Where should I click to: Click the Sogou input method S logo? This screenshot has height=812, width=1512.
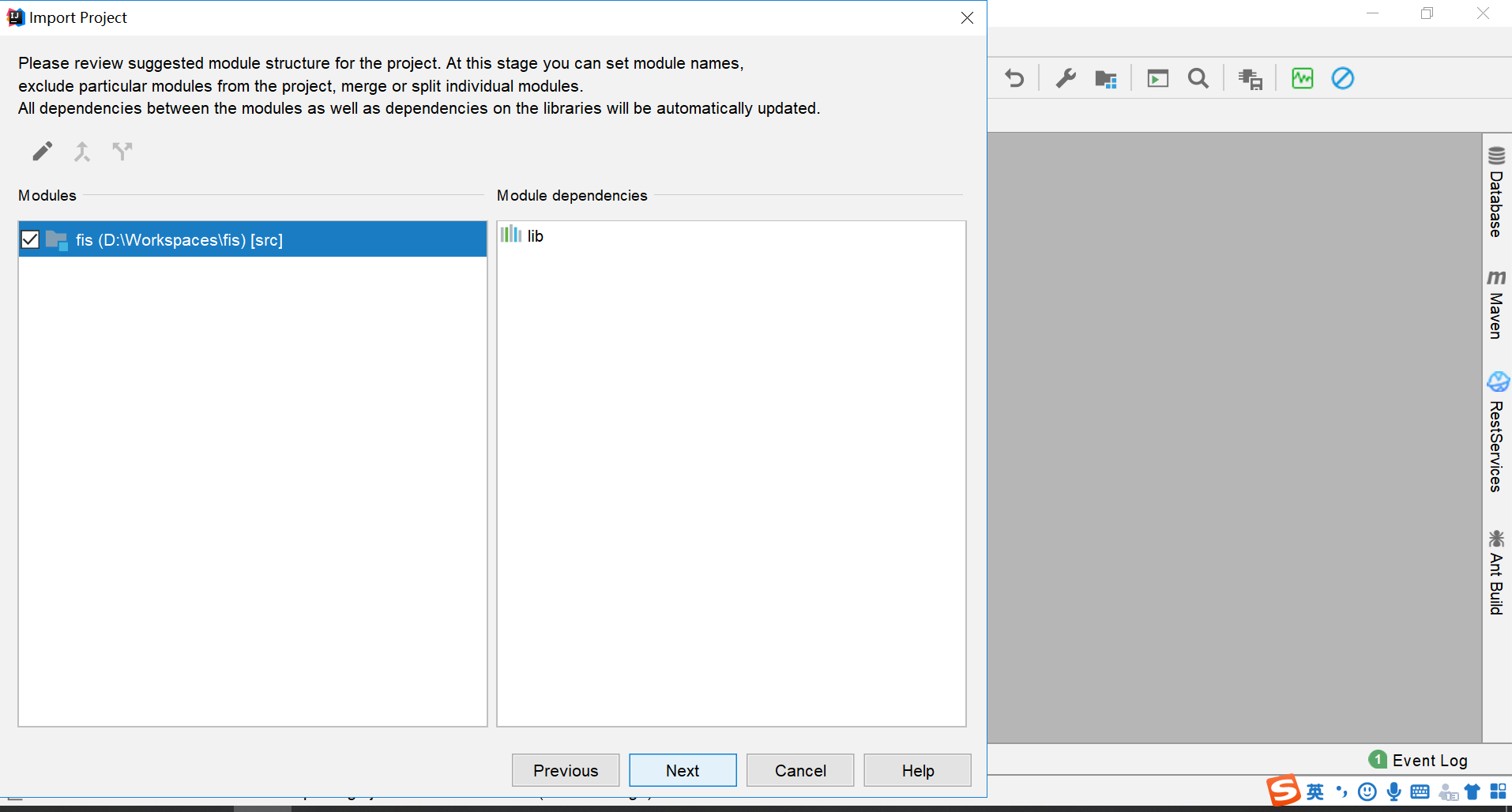tap(1283, 790)
